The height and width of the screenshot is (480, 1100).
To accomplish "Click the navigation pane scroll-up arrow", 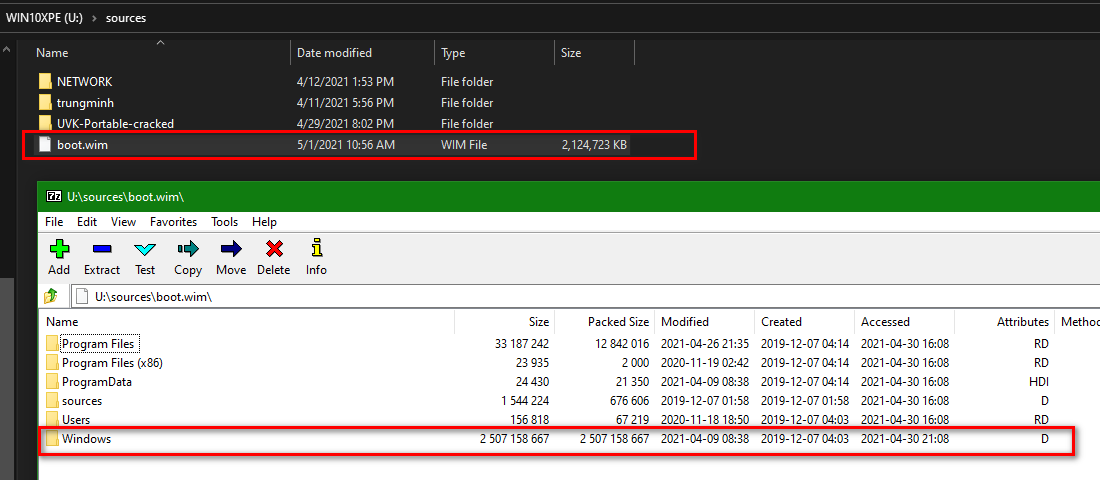I will coord(6,49).
